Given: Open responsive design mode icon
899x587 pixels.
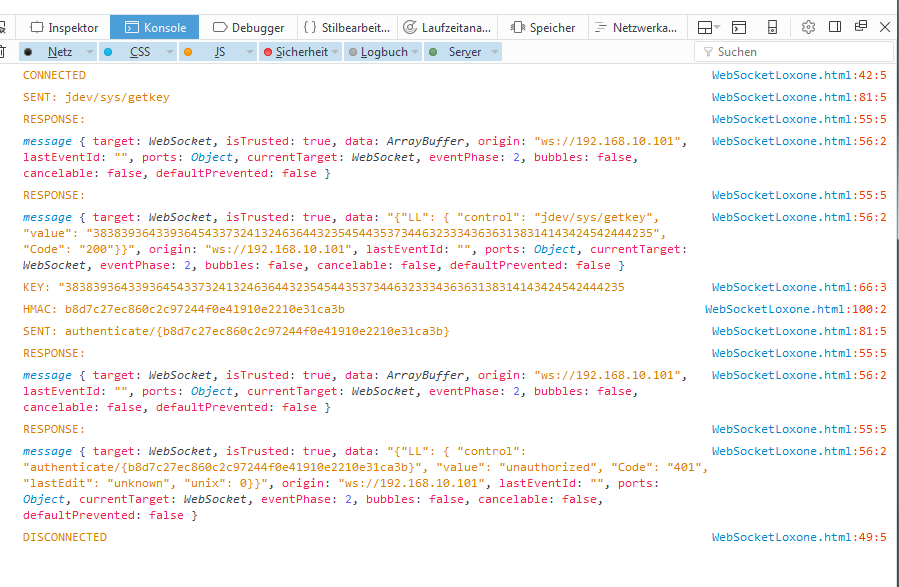Looking at the screenshot, I should (x=772, y=28).
